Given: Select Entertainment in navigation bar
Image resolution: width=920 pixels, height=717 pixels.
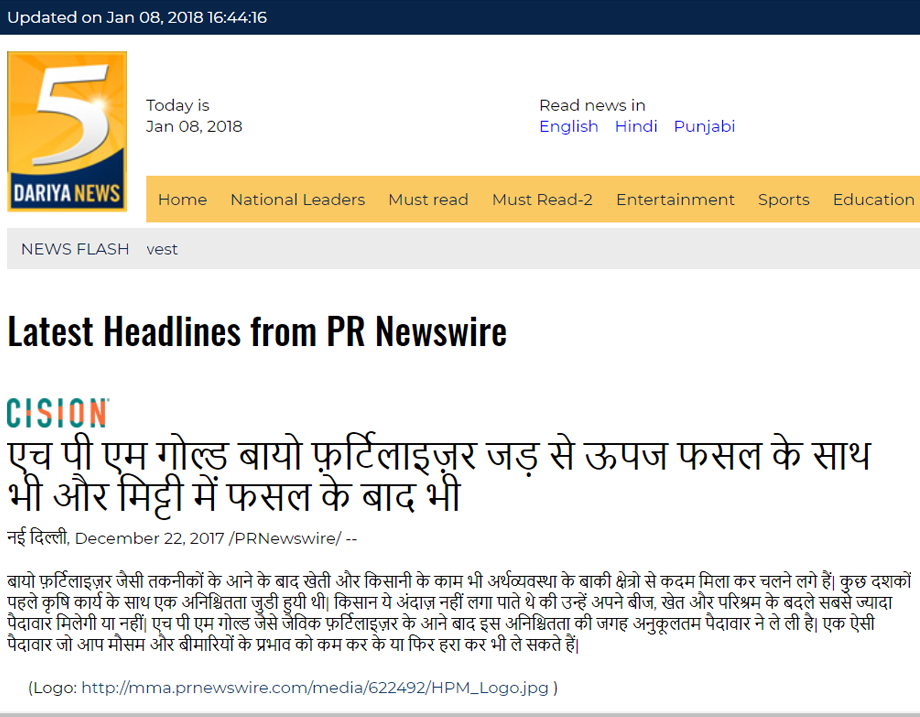Looking at the screenshot, I should point(675,199).
